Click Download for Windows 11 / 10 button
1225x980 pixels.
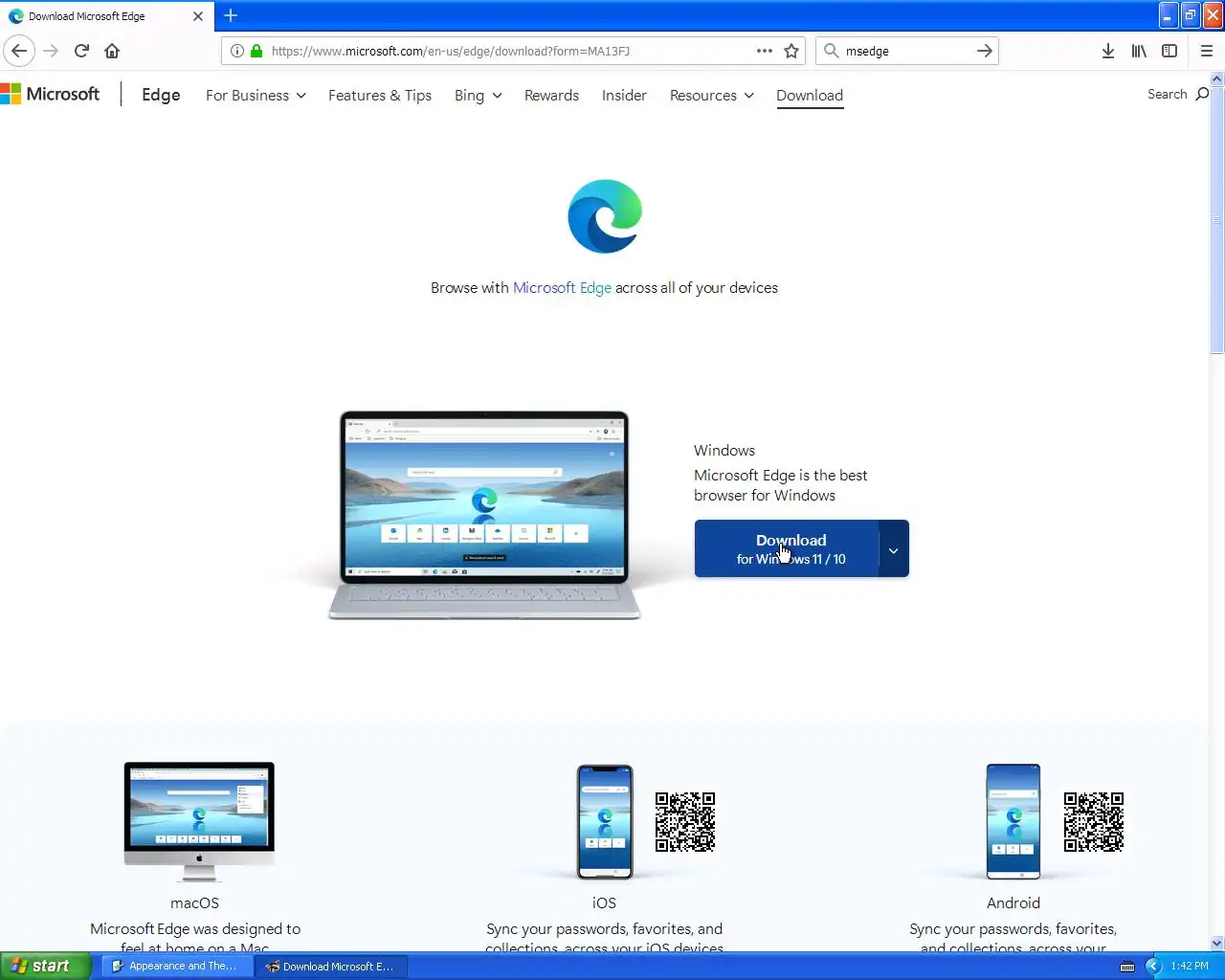tap(787, 549)
